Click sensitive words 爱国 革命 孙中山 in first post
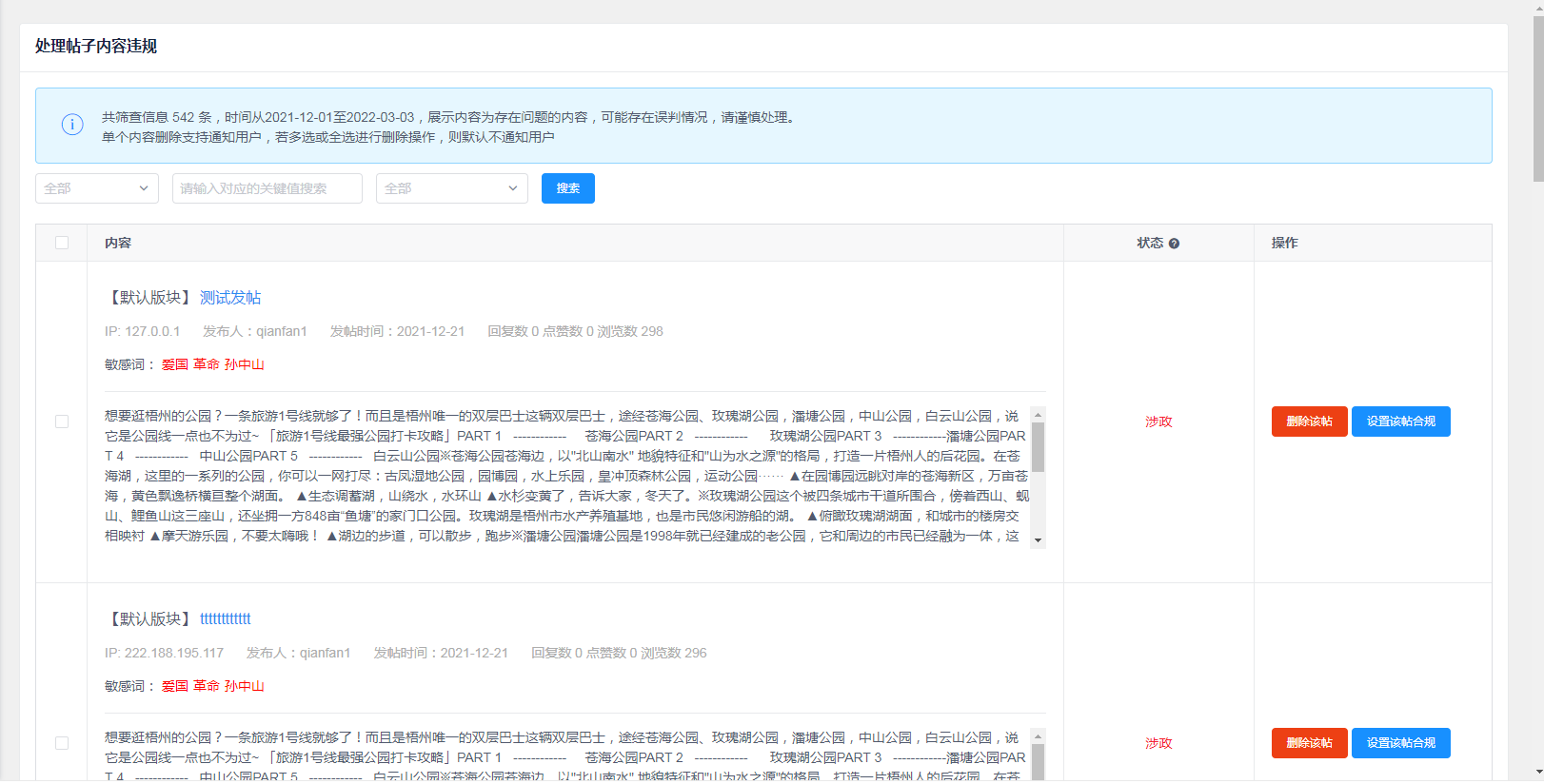Image resolution: width=1544 pixels, height=784 pixels. point(213,364)
